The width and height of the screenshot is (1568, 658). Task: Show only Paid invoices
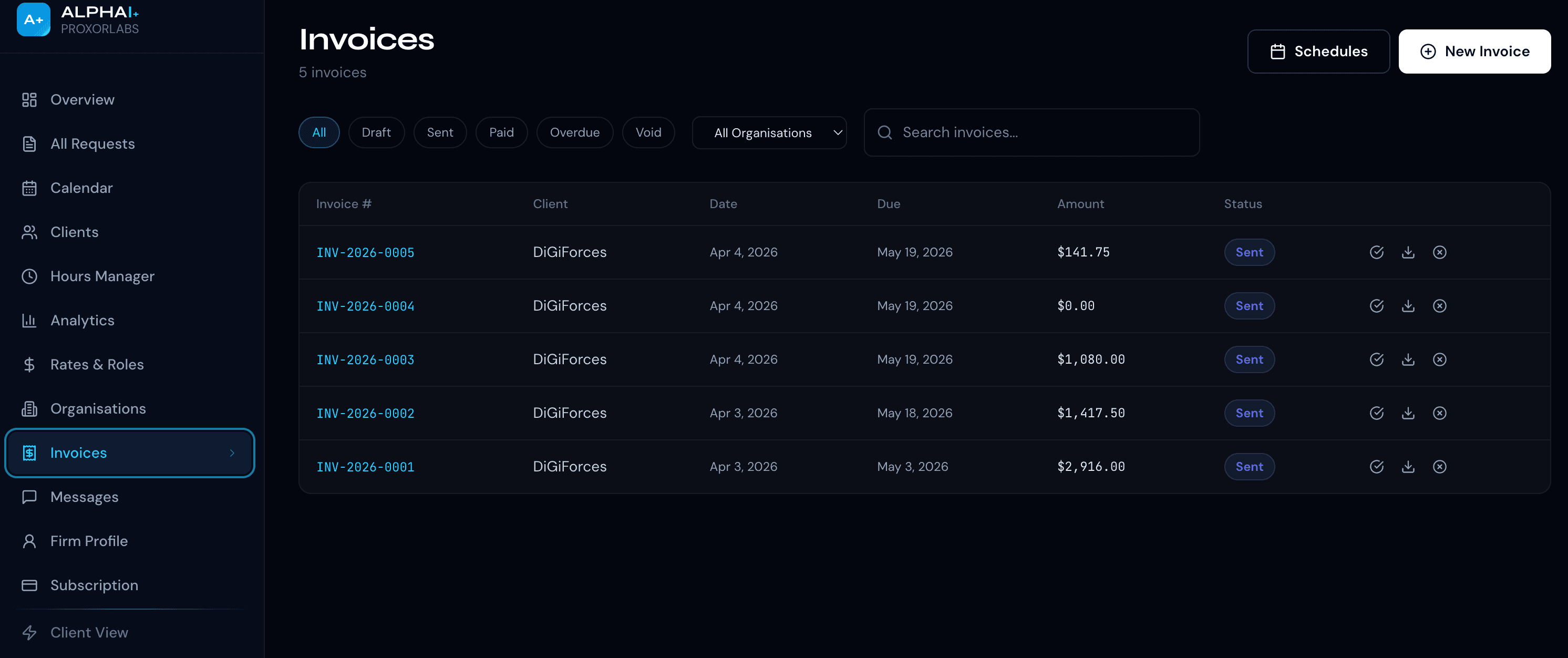click(501, 132)
